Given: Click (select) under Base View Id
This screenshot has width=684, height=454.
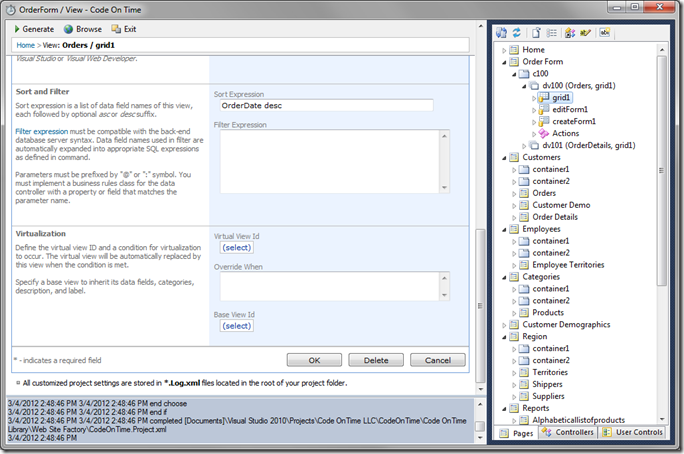Looking at the screenshot, I should click(237, 326).
